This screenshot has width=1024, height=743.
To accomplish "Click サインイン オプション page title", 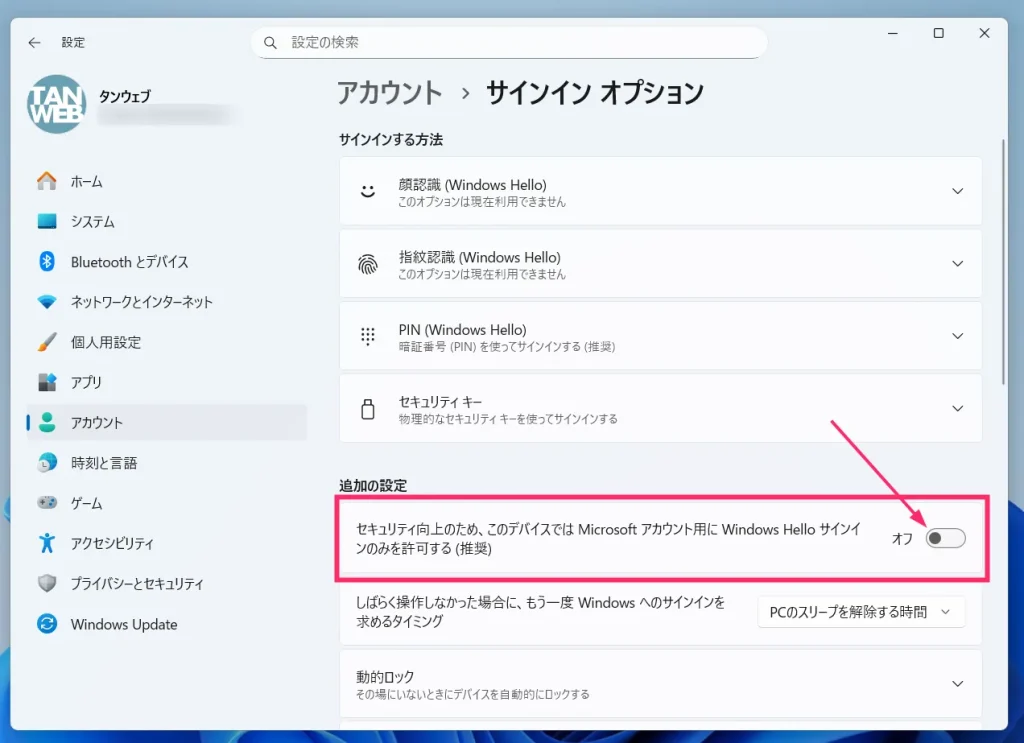I will coord(595,92).
